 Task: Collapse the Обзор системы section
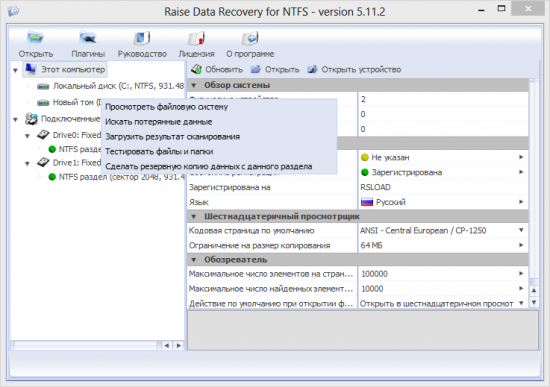pyautogui.click(x=194, y=85)
